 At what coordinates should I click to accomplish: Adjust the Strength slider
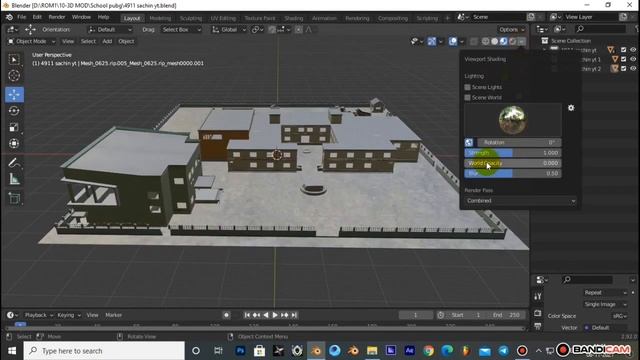(513, 153)
